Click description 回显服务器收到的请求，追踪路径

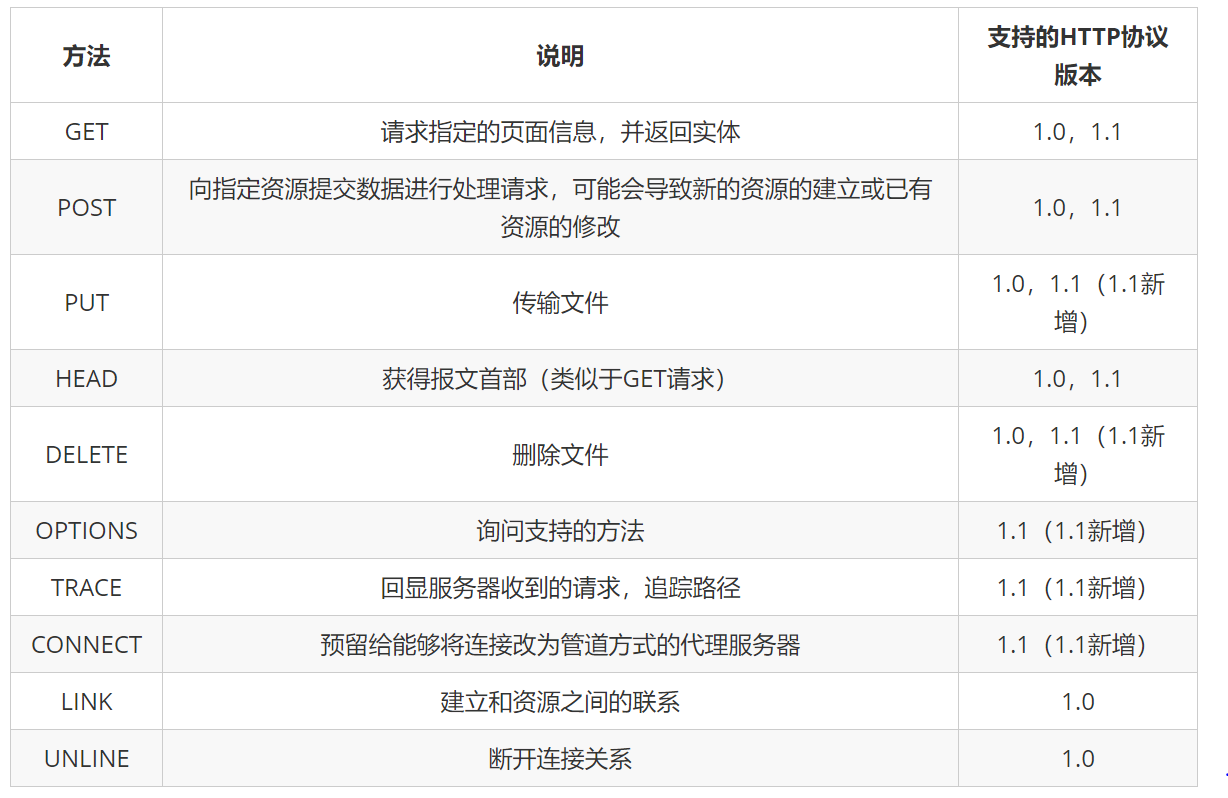[x=560, y=587]
